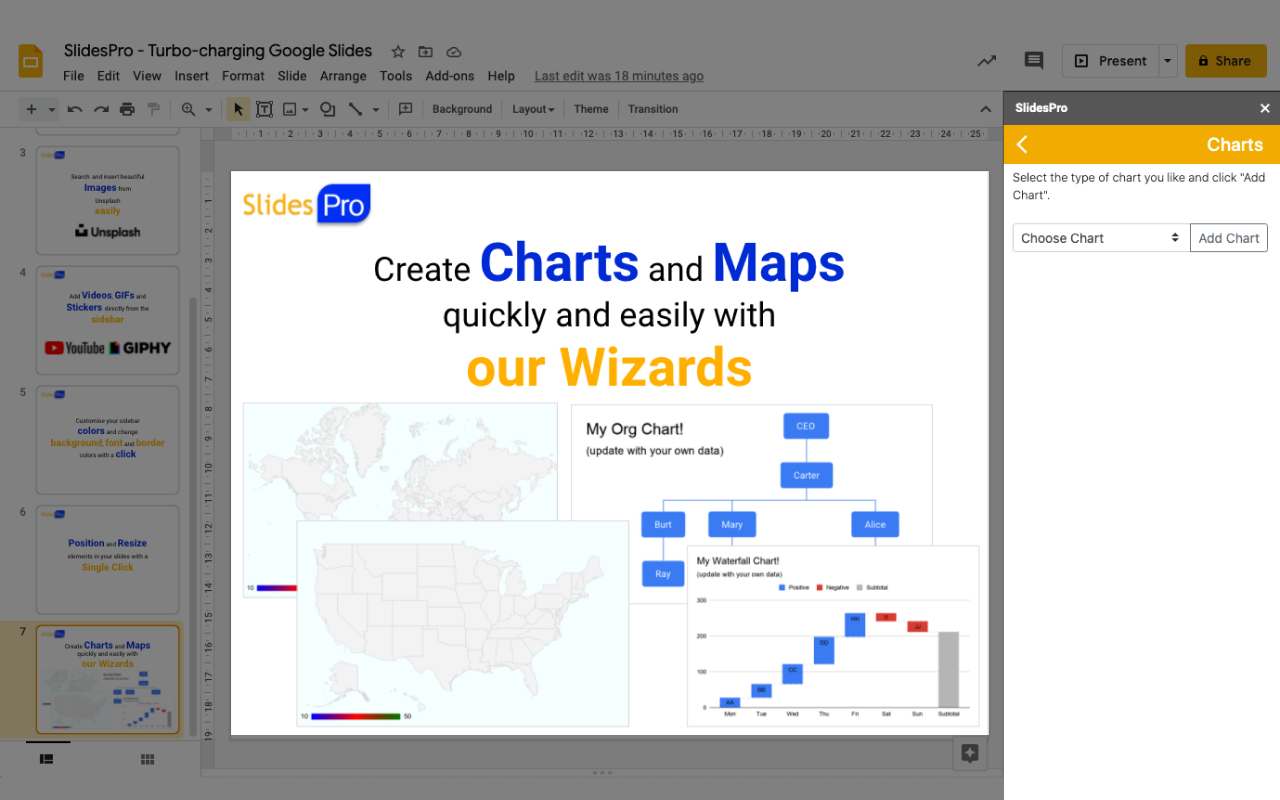The height and width of the screenshot is (800, 1280).
Task: Switch to filmstrip view icon
Action: 46,759
